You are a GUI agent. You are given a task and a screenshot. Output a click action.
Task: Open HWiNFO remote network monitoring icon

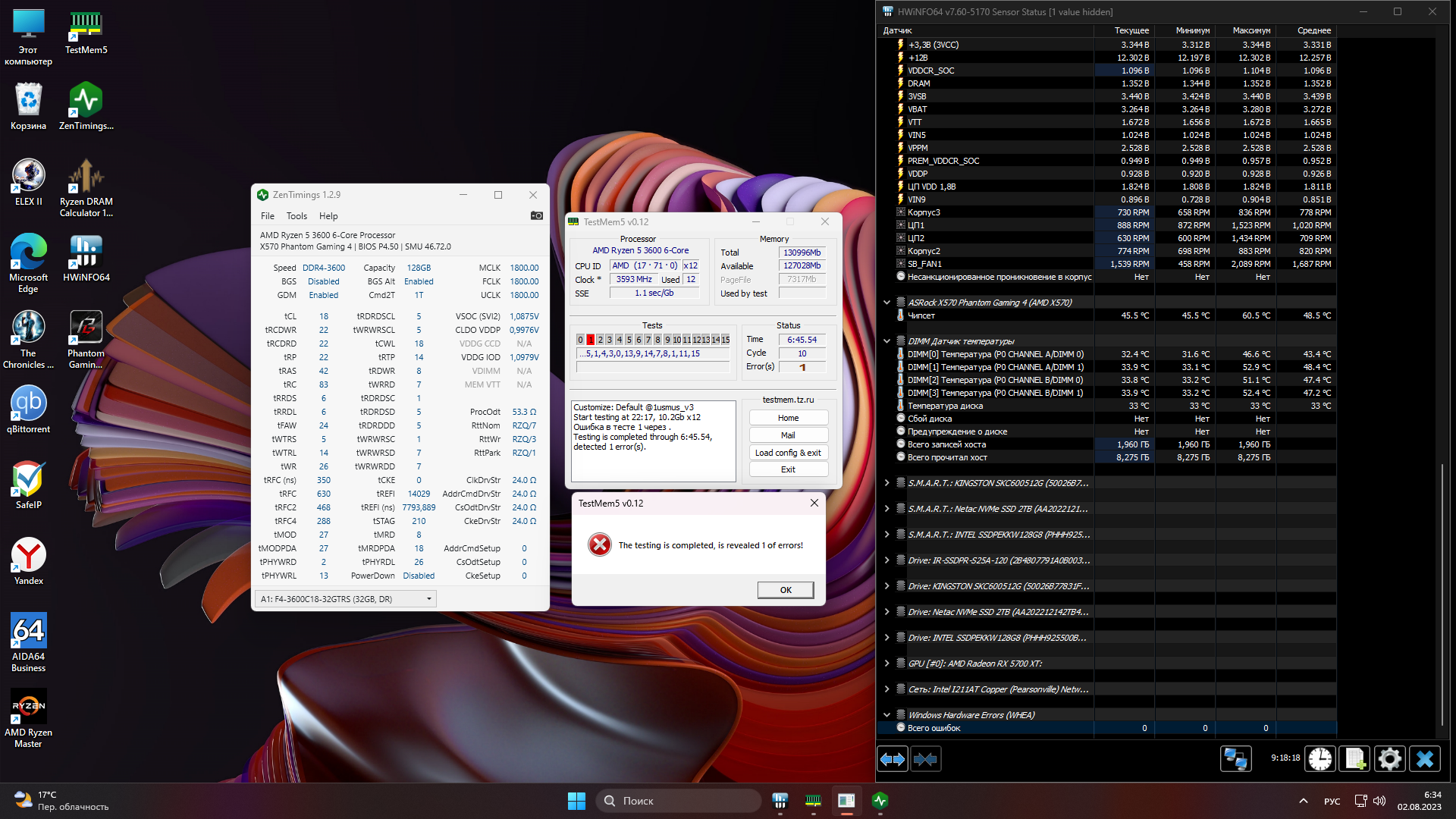(x=1235, y=759)
